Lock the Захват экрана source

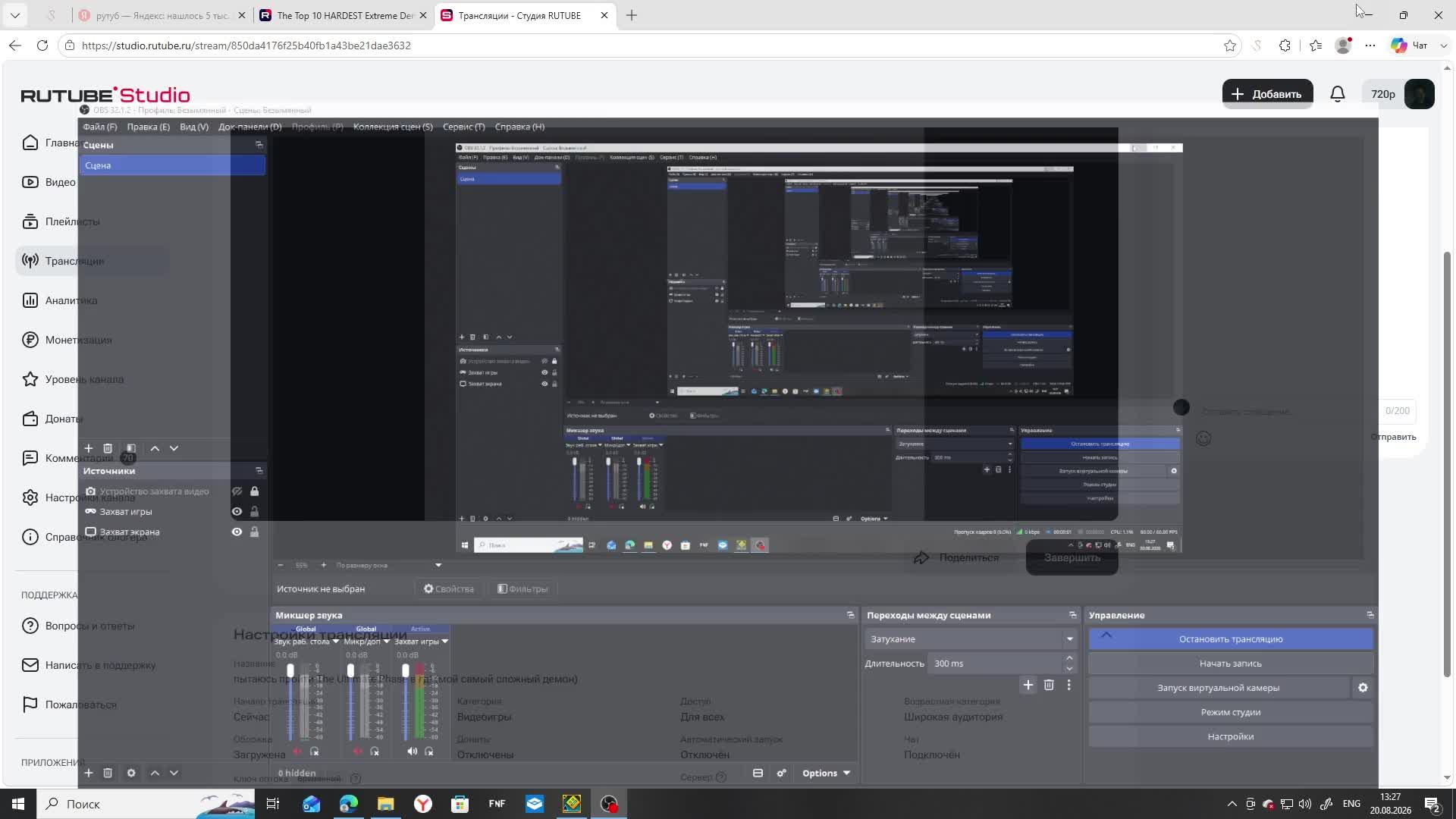[x=255, y=532]
